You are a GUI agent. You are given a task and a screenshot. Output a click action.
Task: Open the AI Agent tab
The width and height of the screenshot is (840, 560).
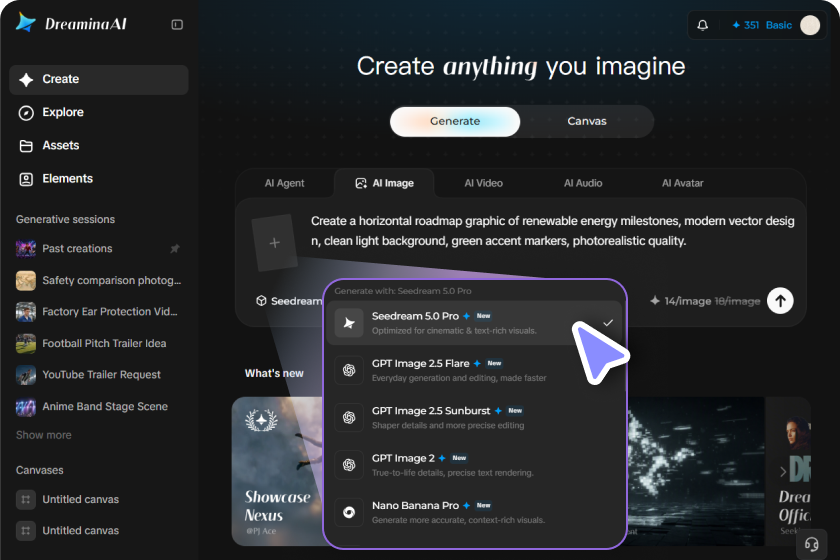(284, 183)
